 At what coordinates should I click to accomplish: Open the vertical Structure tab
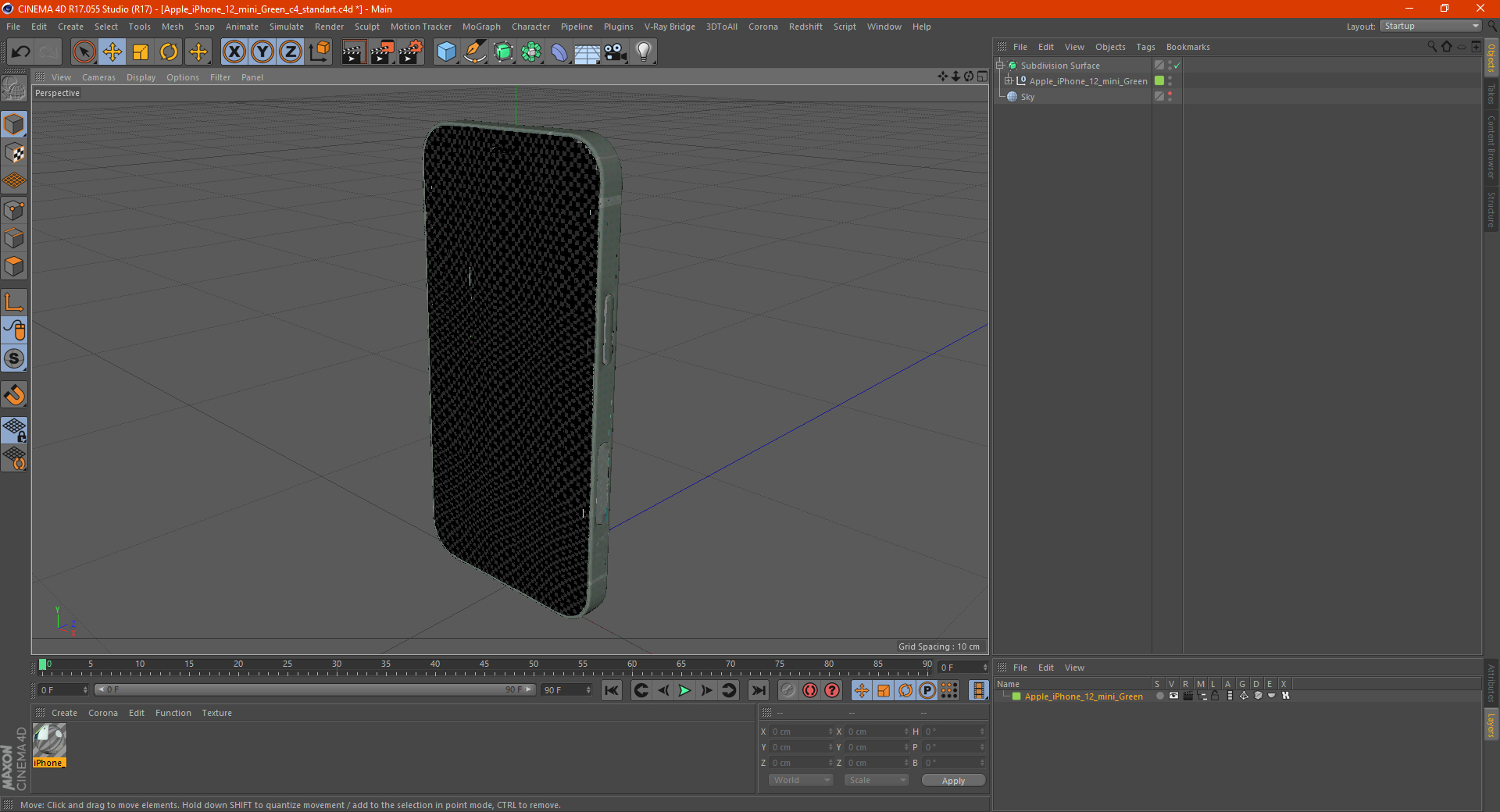click(x=1491, y=209)
